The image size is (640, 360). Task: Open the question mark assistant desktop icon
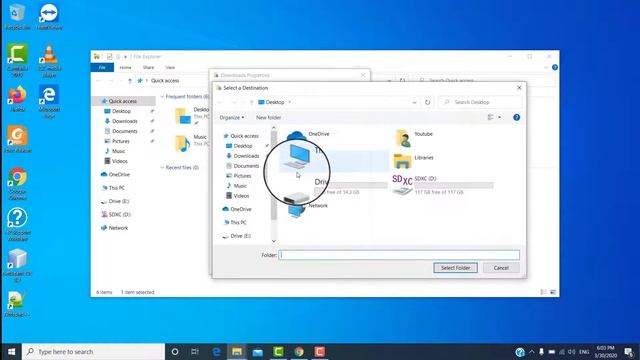tap(17, 224)
